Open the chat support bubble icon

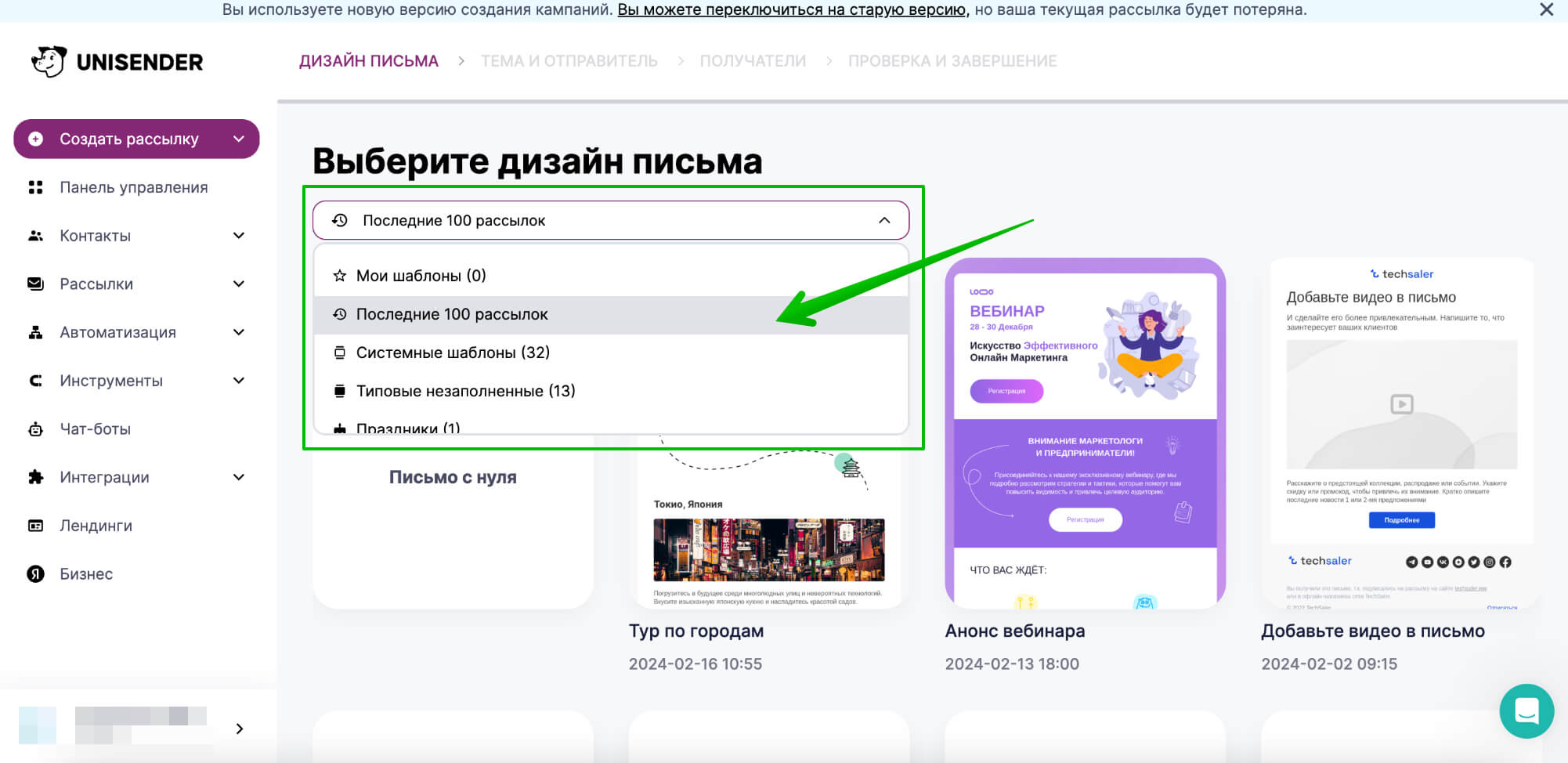[x=1526, y=711]
